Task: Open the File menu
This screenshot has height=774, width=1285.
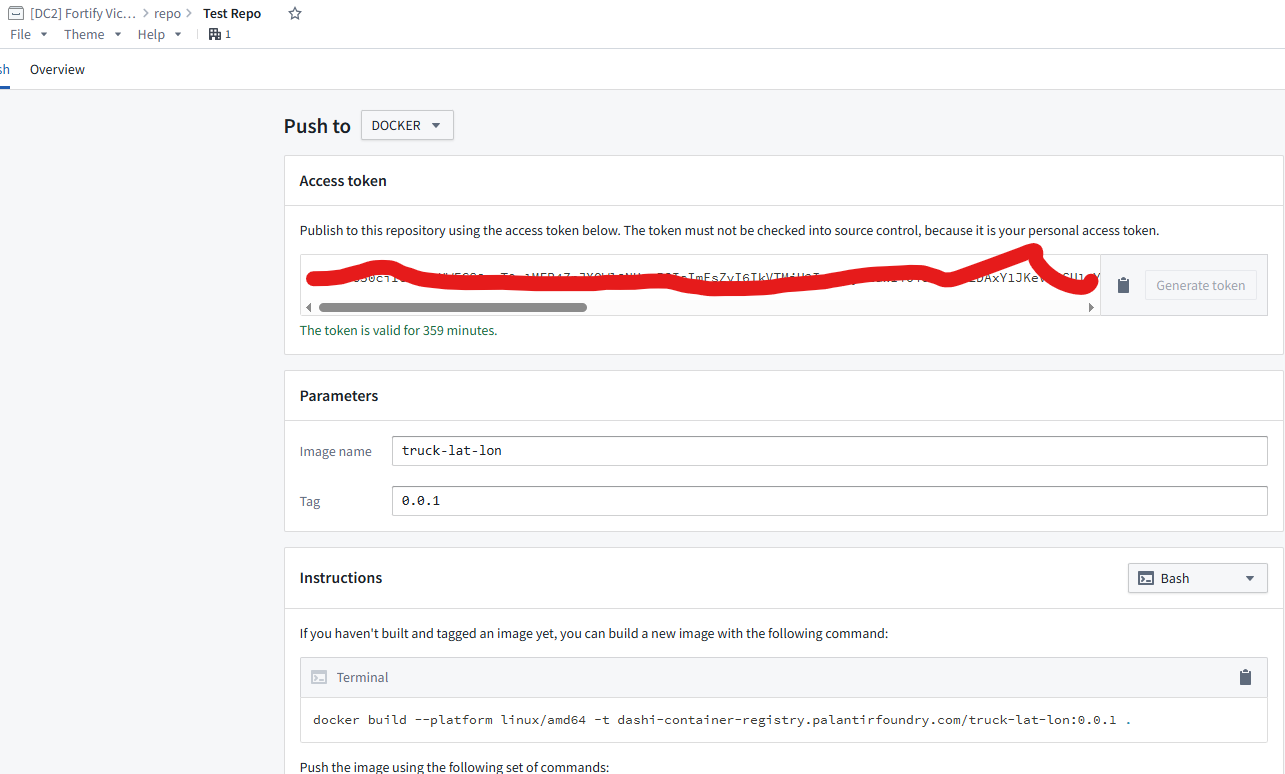Action: tap(28, 34)
